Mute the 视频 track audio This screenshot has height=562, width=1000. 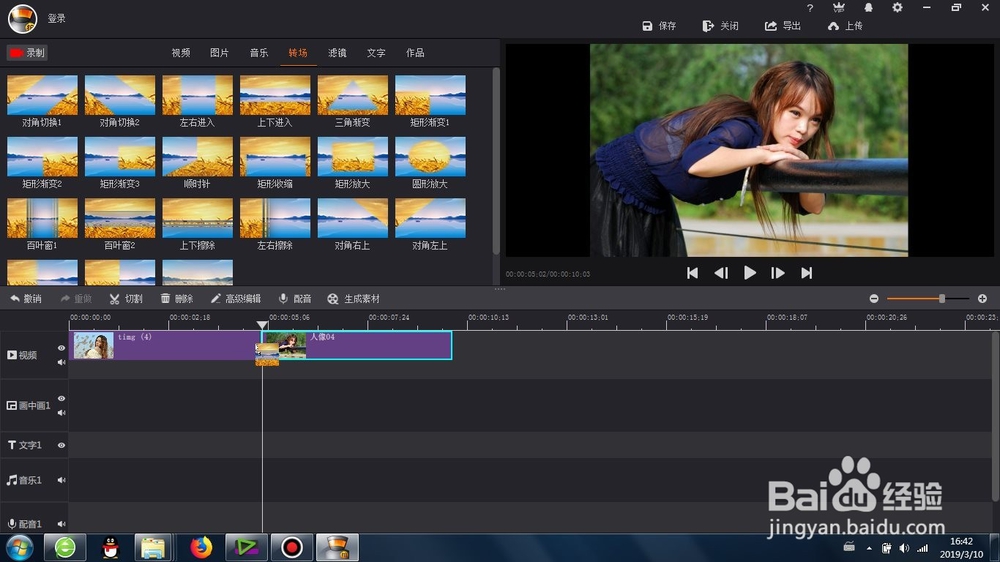pyautogui.click(x=61, y=362)
